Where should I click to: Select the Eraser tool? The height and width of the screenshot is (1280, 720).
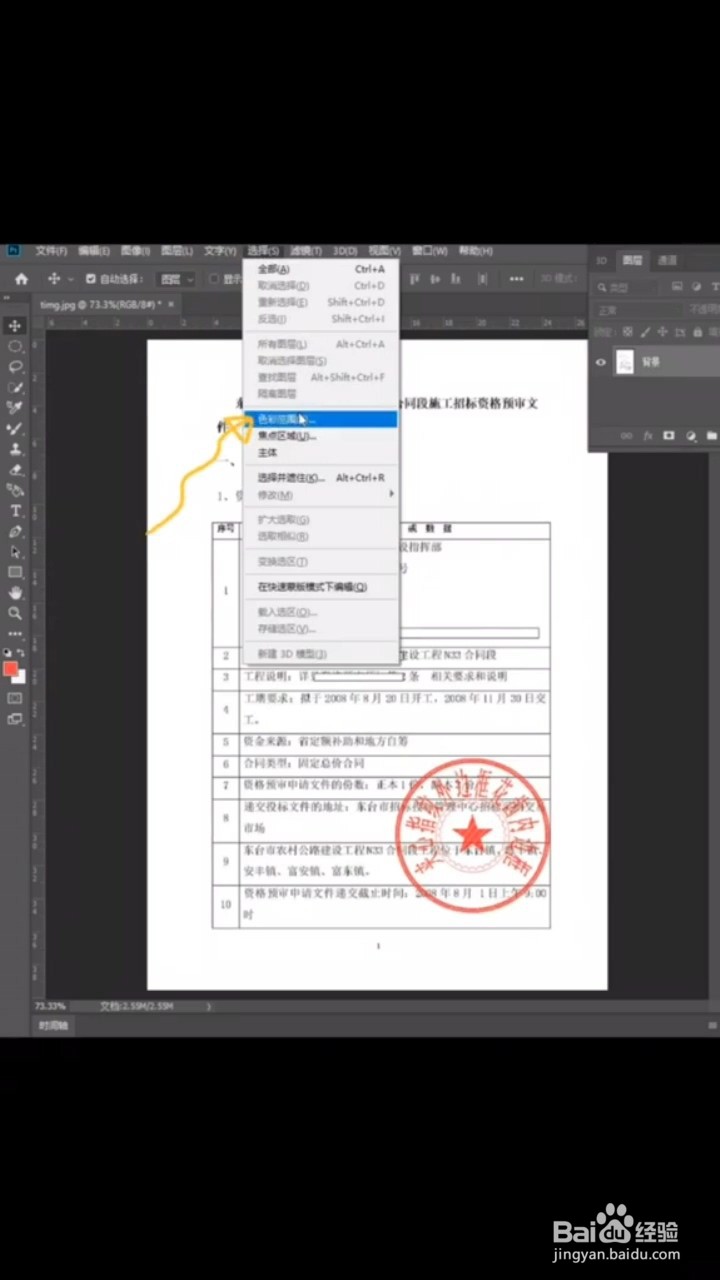15,469
